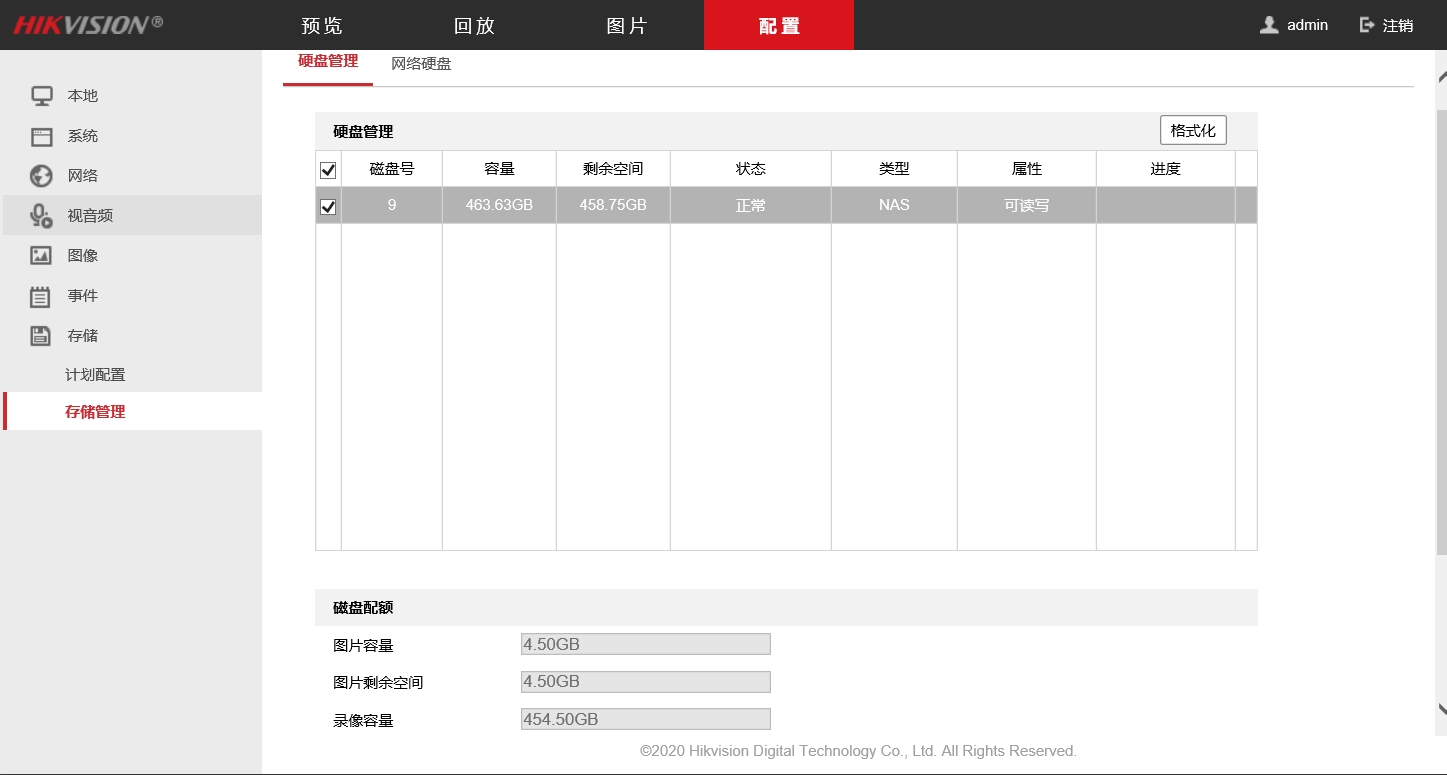The width and height of the screenshot is (1447, 775).
Task: Click the 容量 column header
Action: (x=499, y=169)
